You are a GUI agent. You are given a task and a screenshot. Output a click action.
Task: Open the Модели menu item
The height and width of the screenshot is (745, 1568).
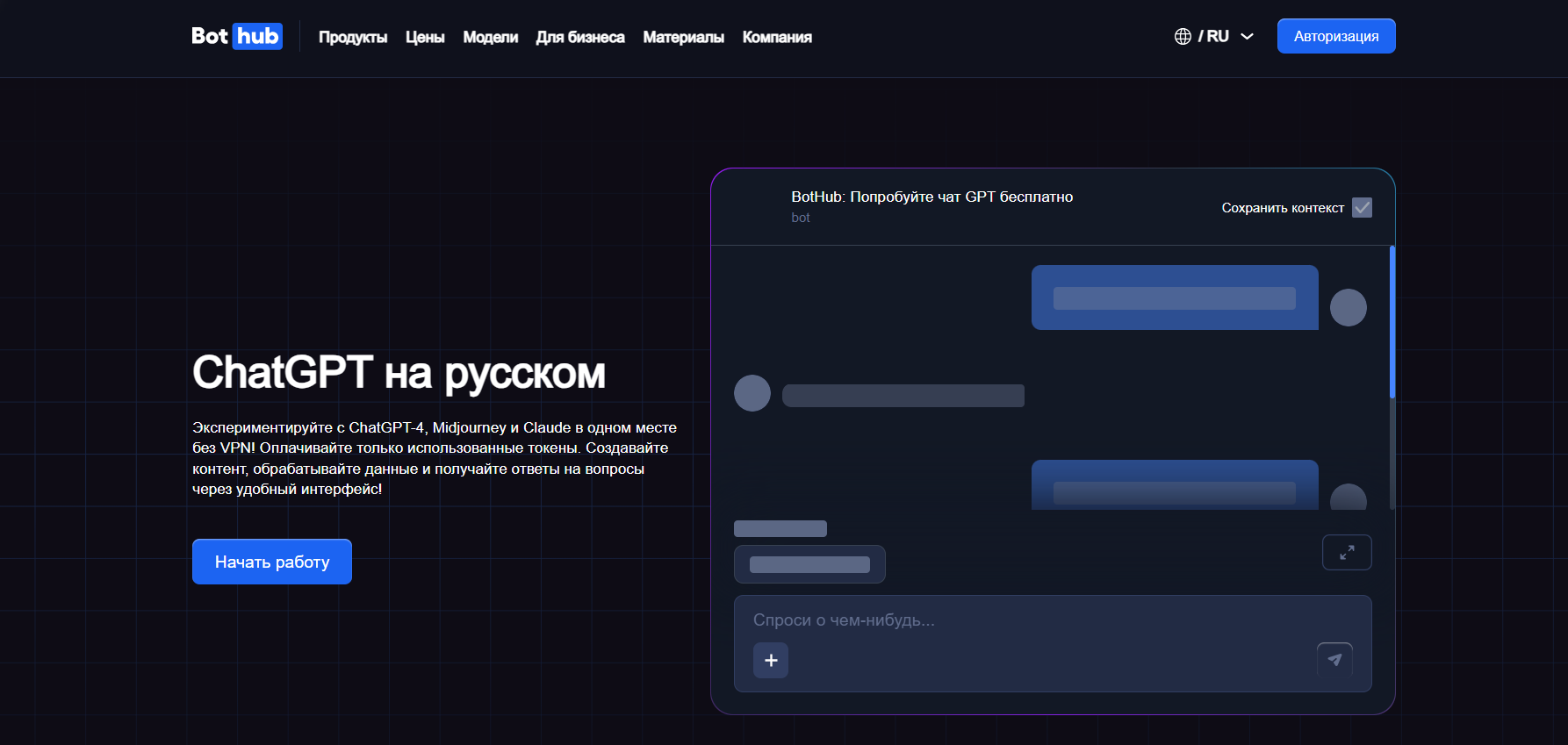(x=490, y=37)
